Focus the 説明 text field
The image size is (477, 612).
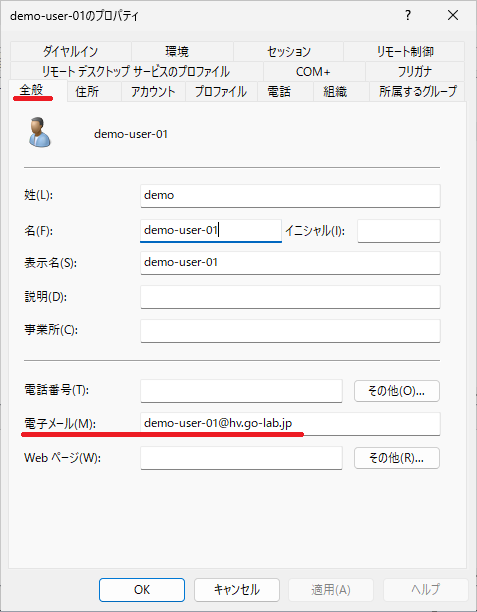pos(290,297)
